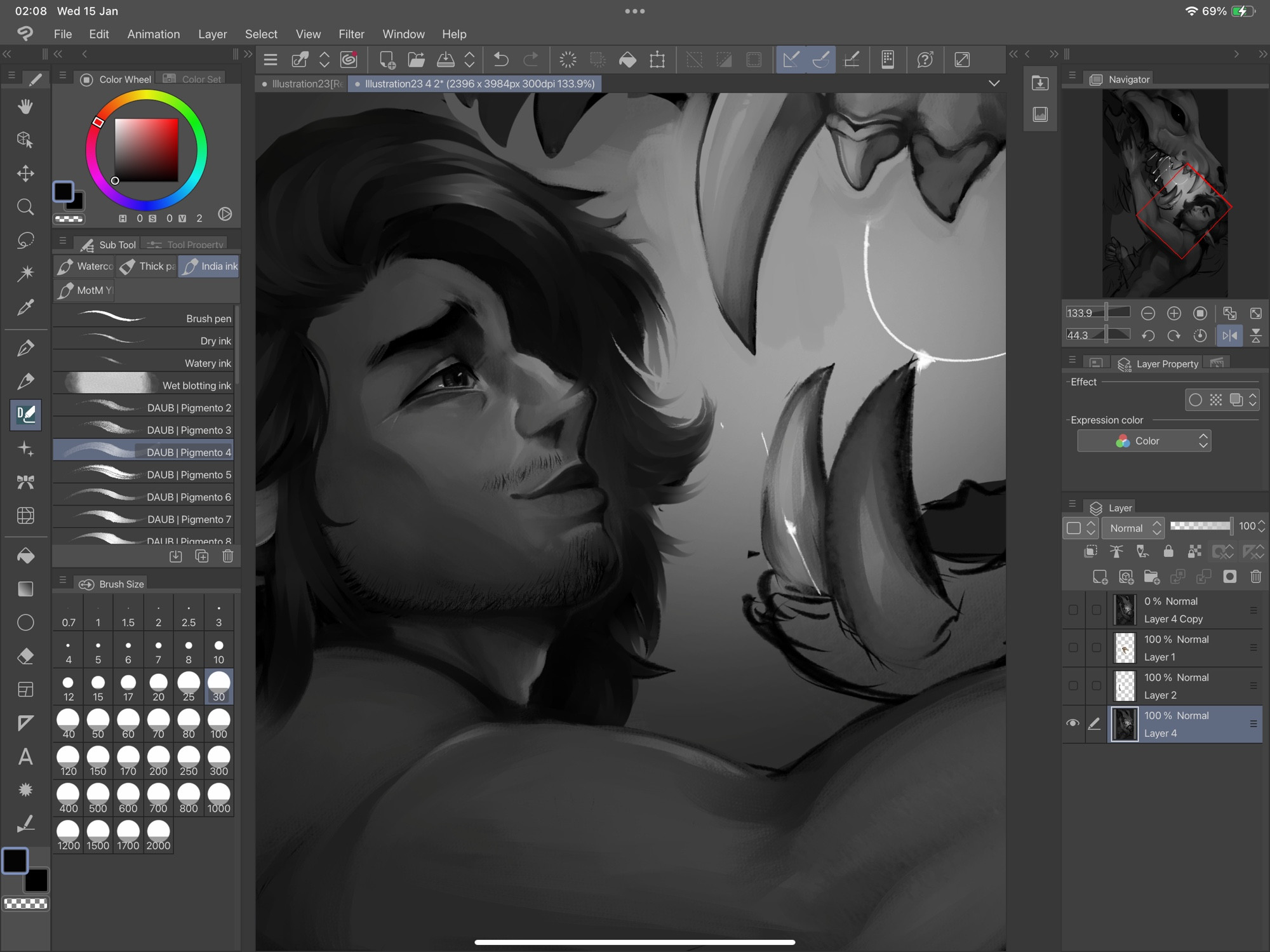Screen dimensions: 1270x952
Task: Click the Delete layer trash icon
Action: click(x=1255, y=577)
